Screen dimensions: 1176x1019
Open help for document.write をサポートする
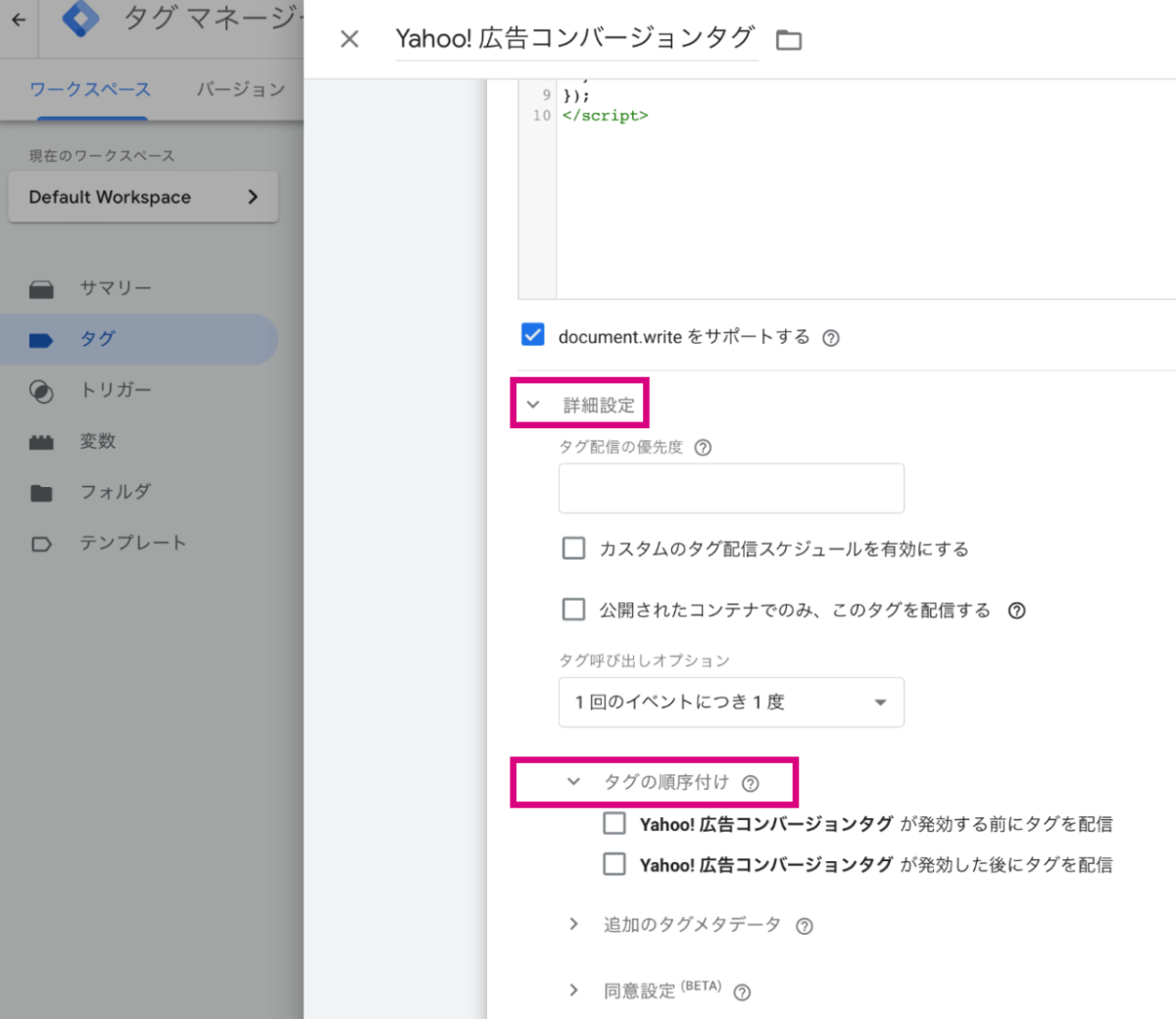[831, 338]
